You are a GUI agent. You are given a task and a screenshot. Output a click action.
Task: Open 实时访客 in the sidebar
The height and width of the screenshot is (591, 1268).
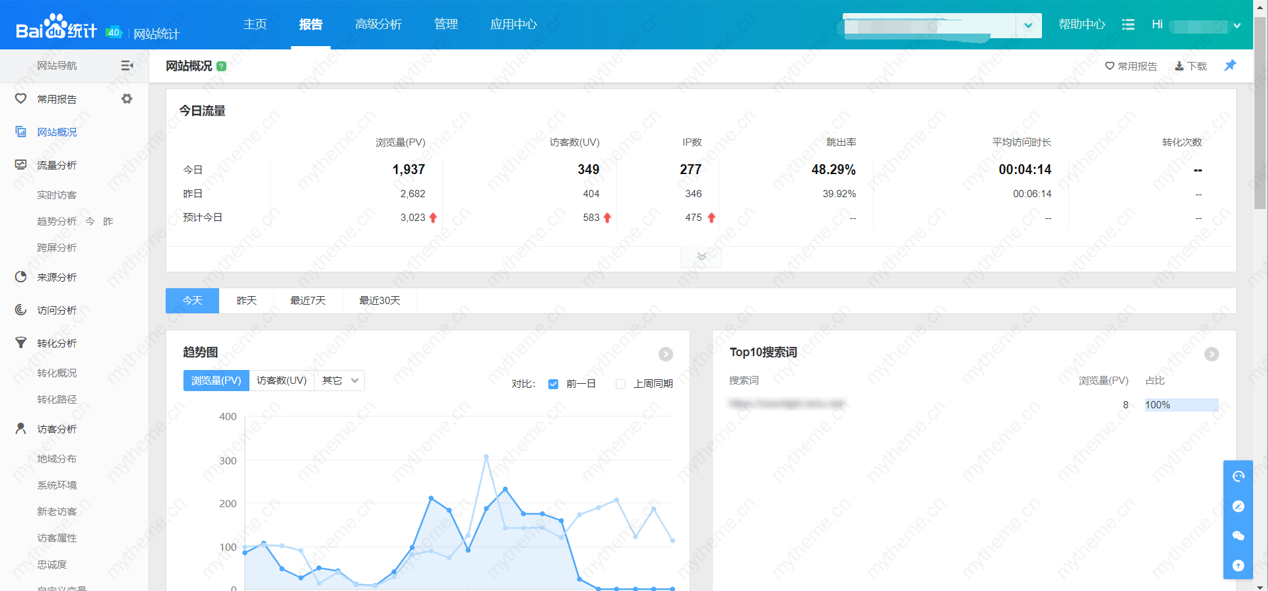coord(57,195)
